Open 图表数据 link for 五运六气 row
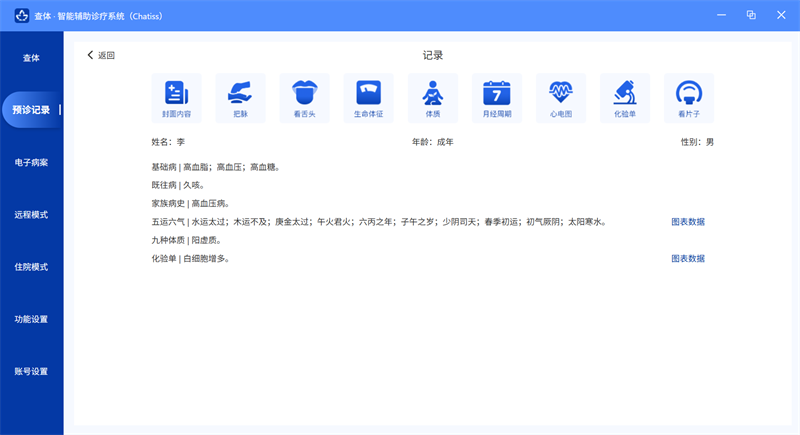 688,222
